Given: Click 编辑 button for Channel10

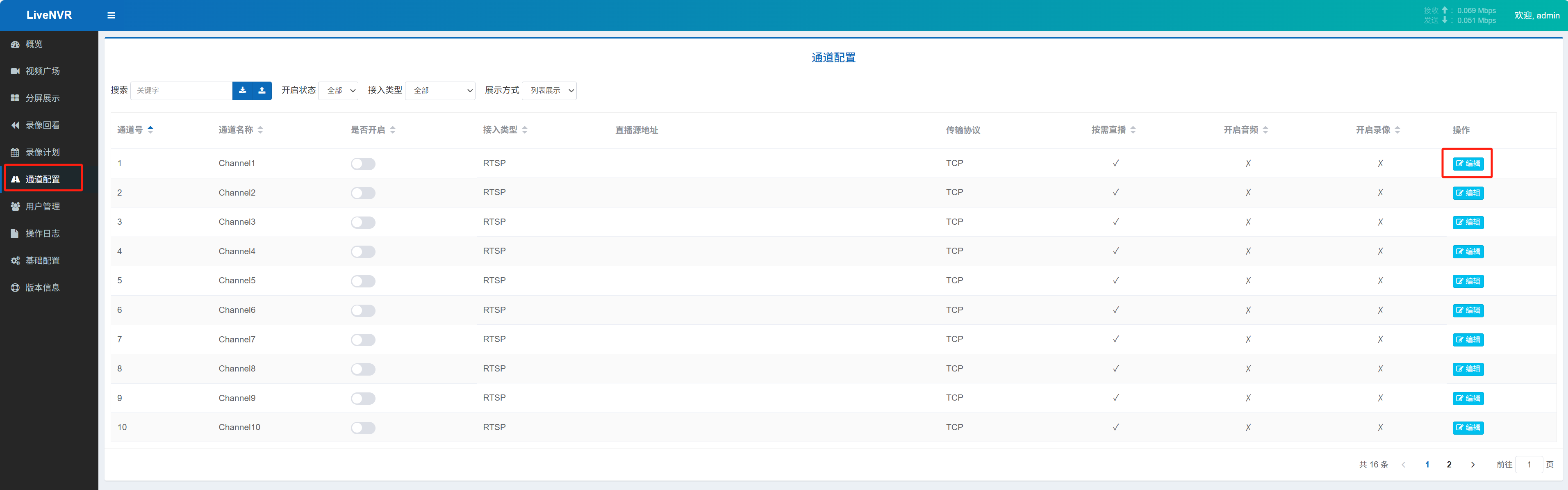Looking at the screenshot, I should tap(1468, 428).
